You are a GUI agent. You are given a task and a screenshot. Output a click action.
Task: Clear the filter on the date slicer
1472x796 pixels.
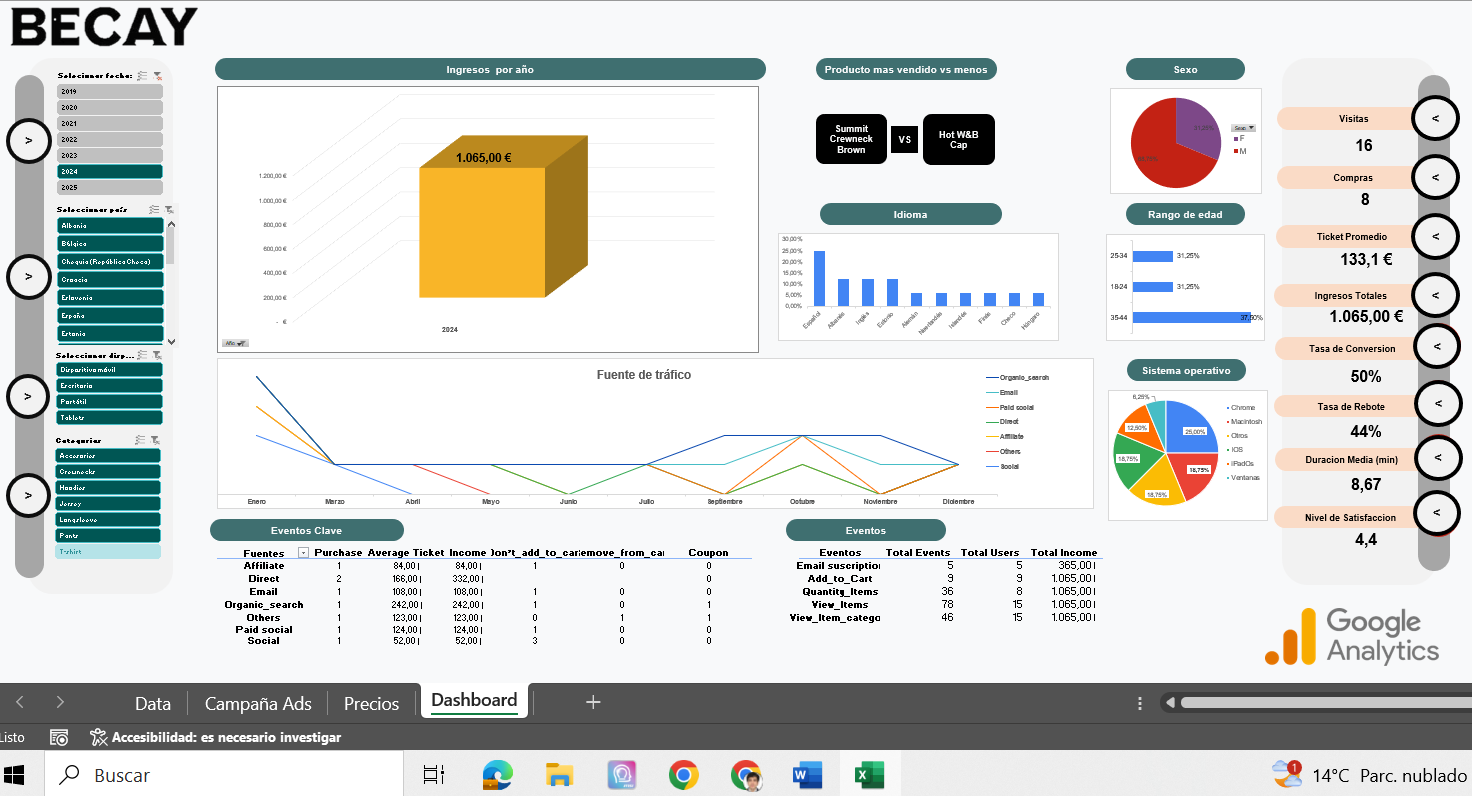pos(158,75)
